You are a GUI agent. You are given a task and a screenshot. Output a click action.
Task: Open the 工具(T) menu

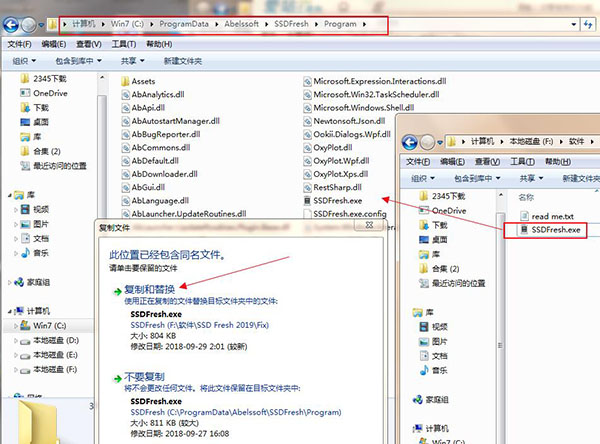click(x=124, y=44)
